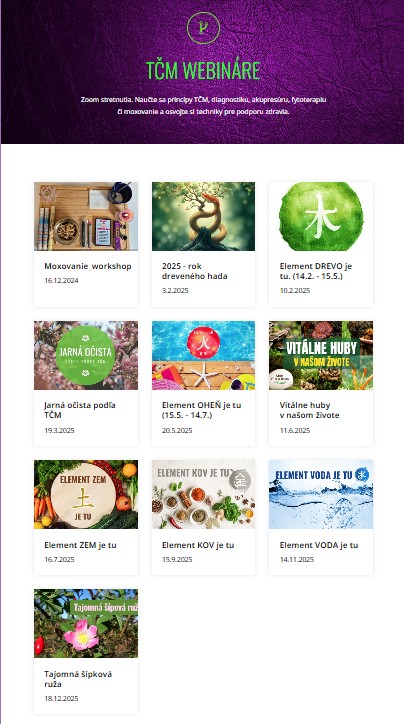404x724 pixels.
Task: Open the Moxovanie workshop thumbnail image
Action: click(86, 216)
